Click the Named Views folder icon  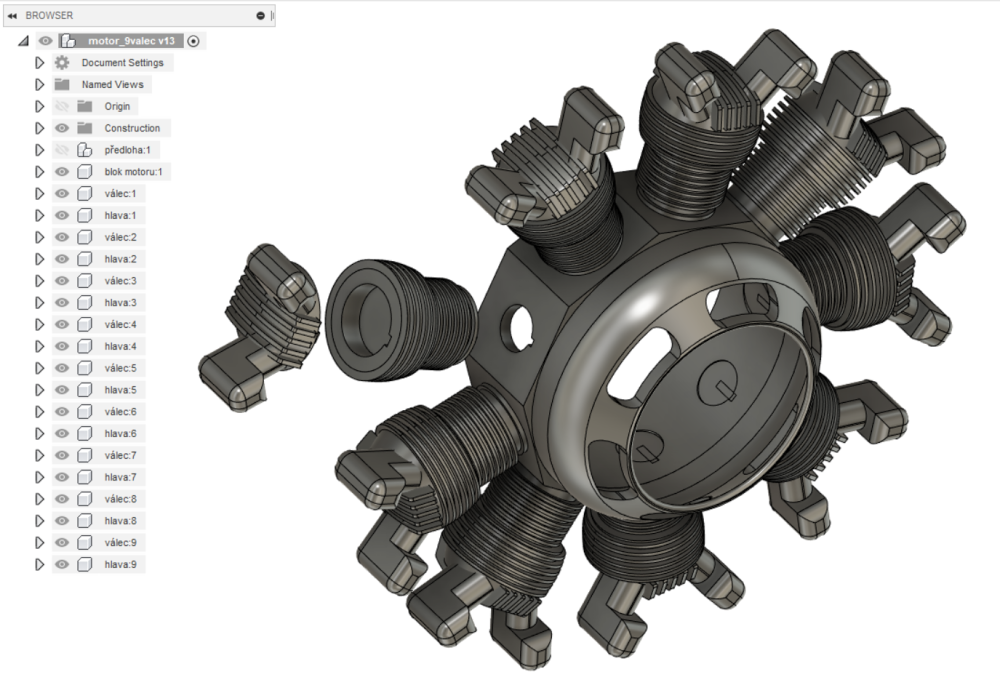62,85
